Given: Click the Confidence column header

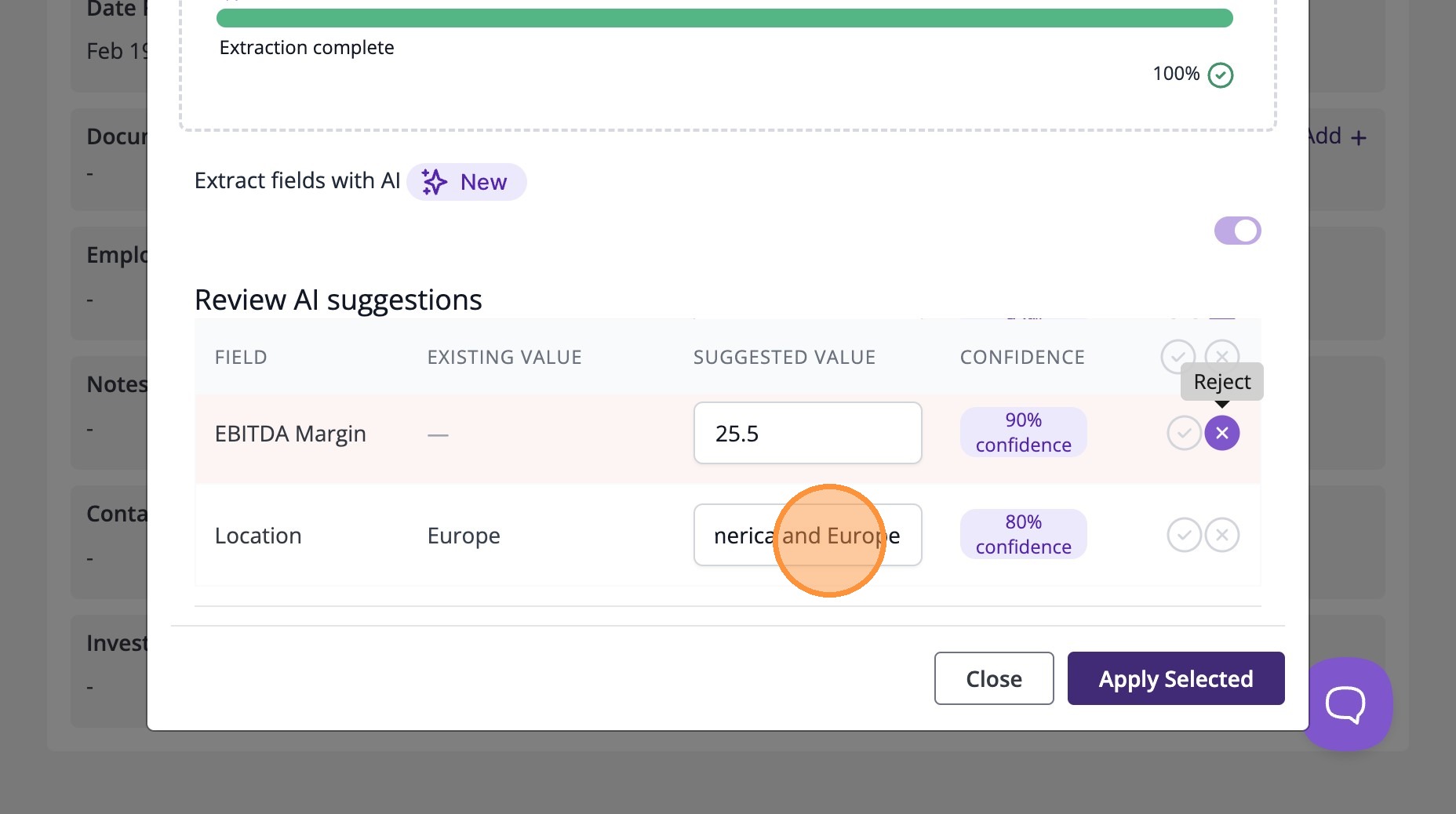Looking at the screenshot, I should point(1021,358).
